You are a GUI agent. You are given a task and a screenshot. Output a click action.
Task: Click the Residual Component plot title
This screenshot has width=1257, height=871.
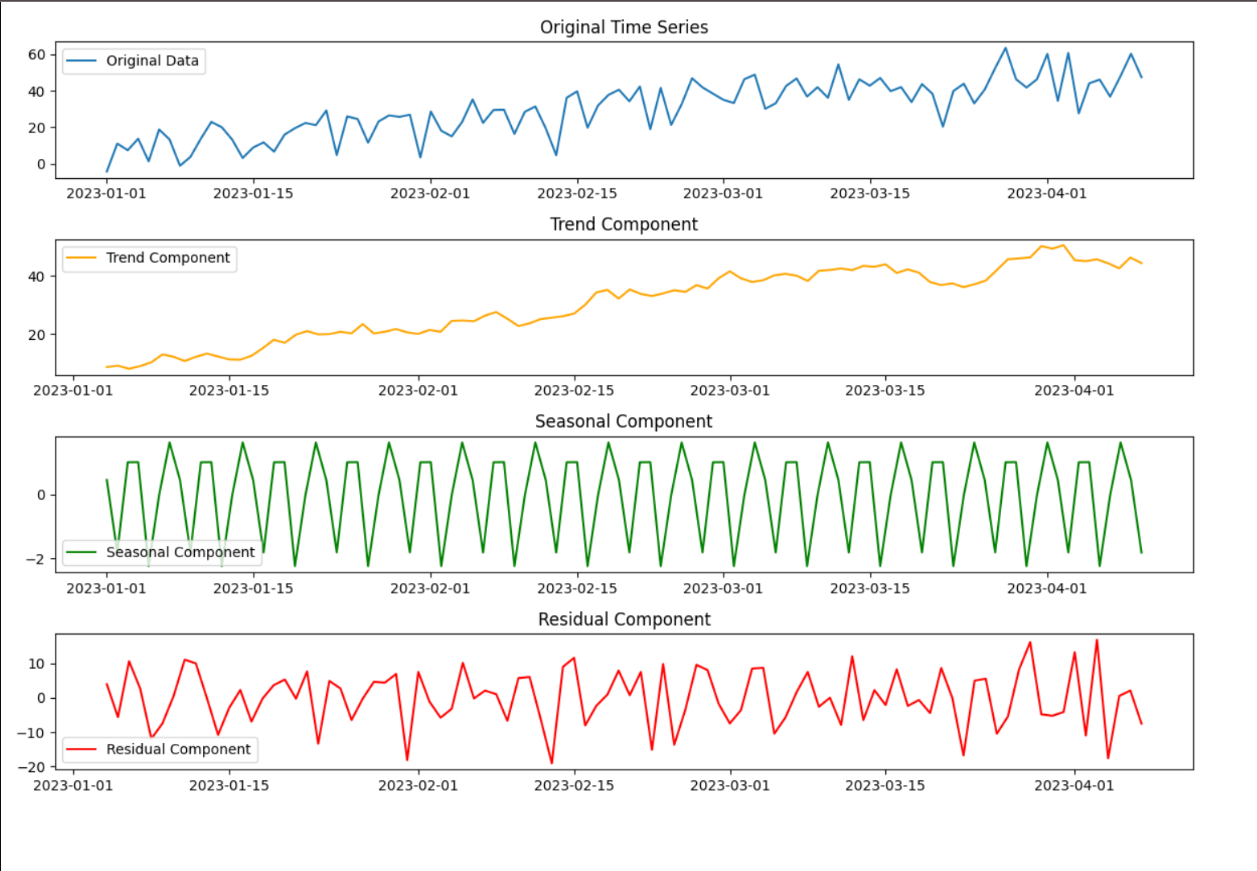623,619
